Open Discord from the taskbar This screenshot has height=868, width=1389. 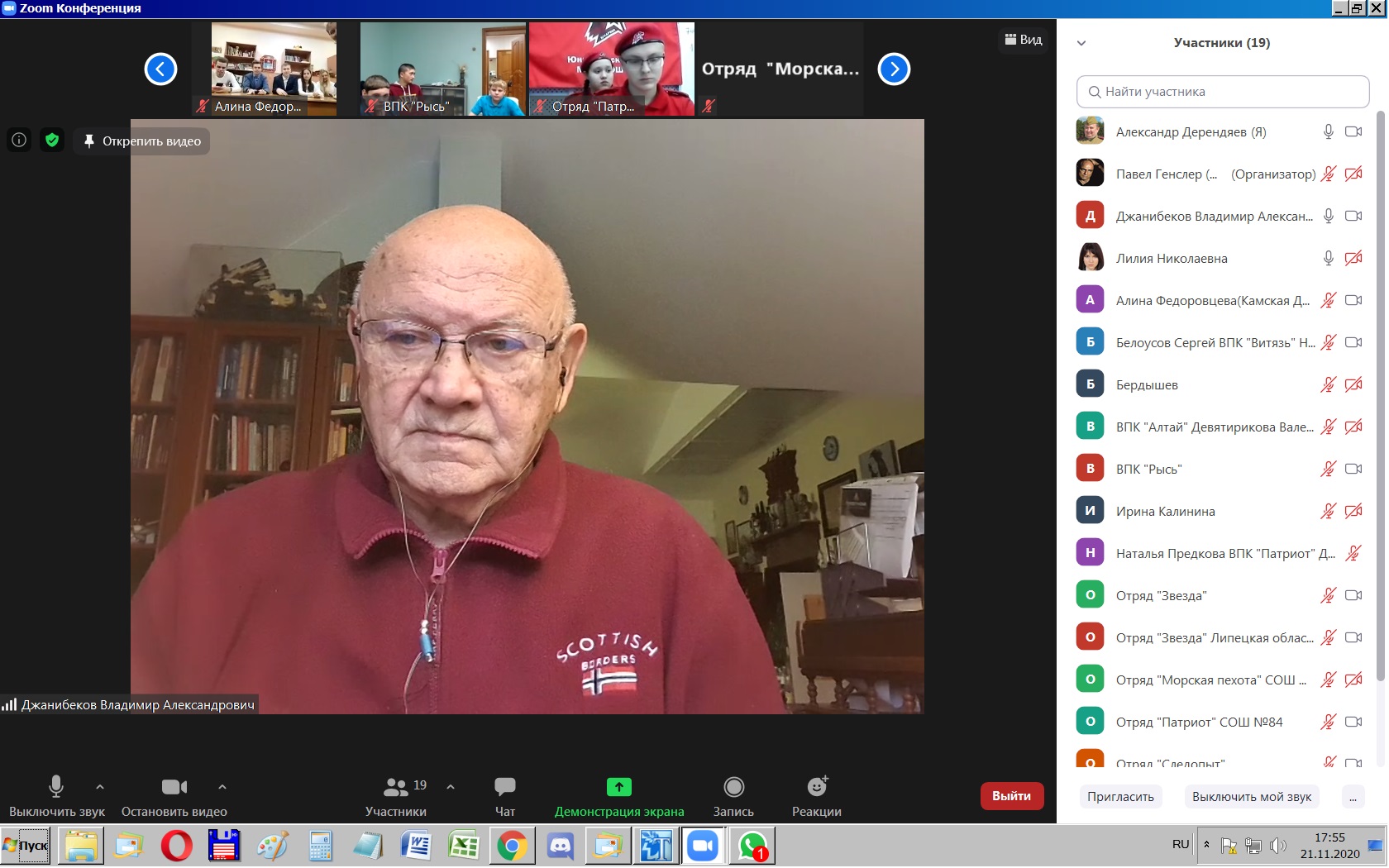tap(561, 847)
